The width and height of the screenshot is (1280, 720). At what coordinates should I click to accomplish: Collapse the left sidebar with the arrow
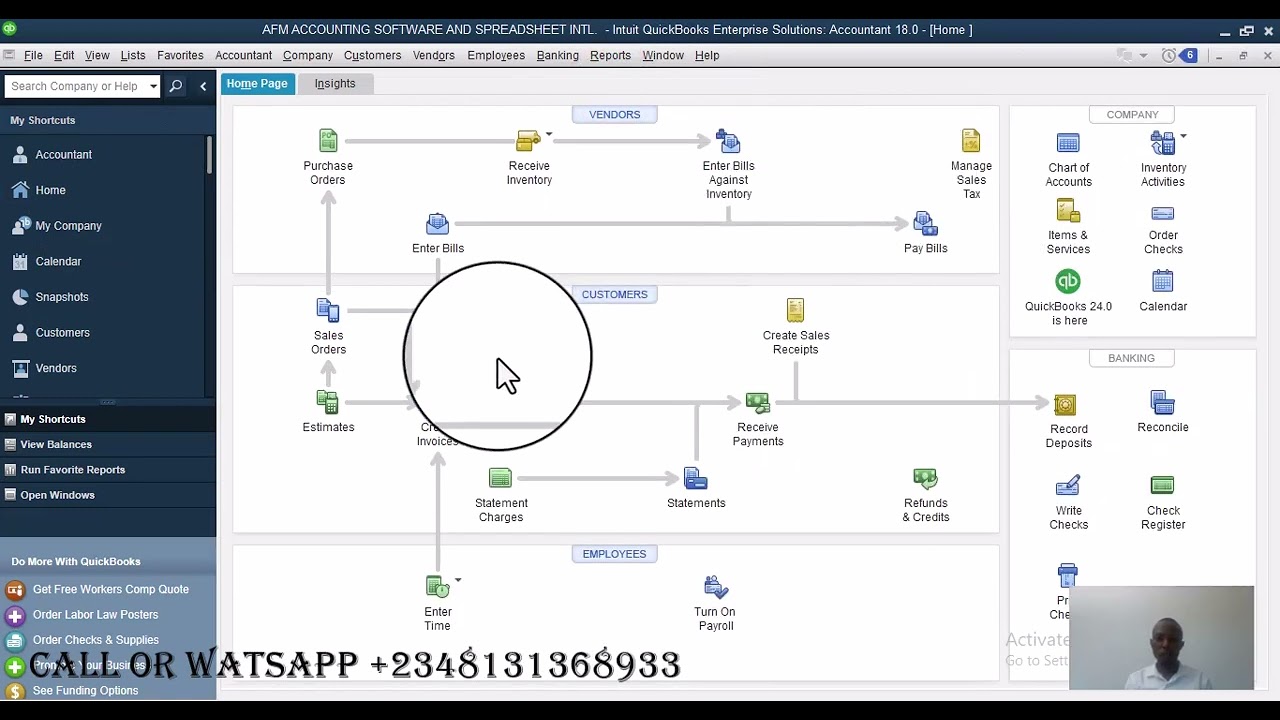tap(203, 86)
